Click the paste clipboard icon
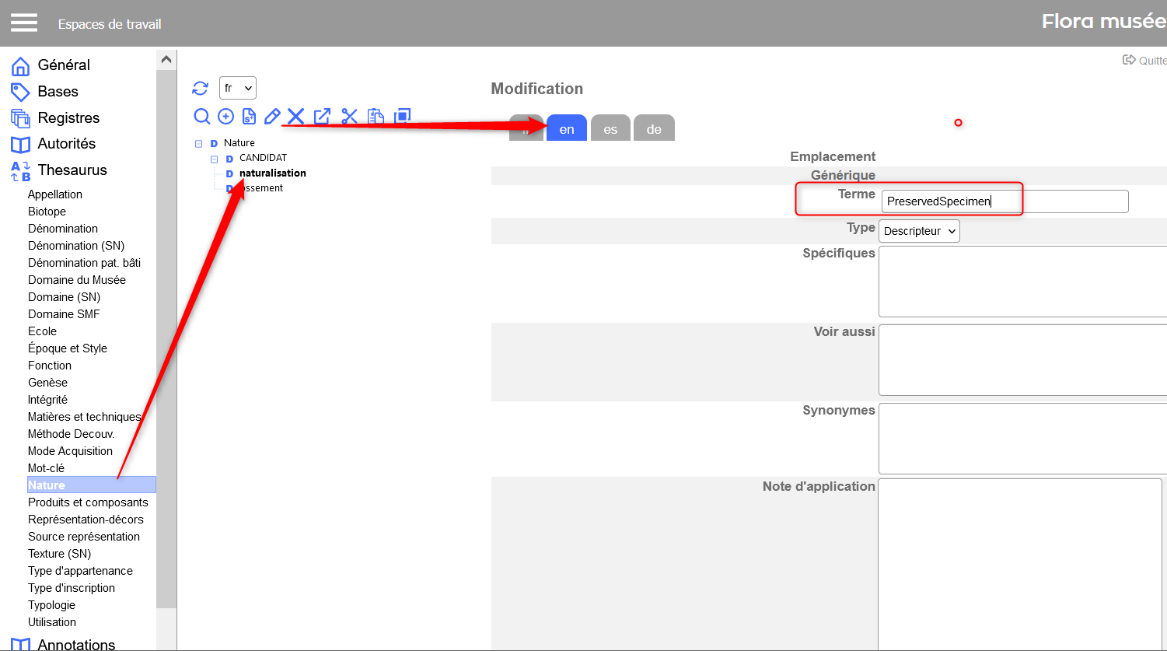 click(376, 117)
